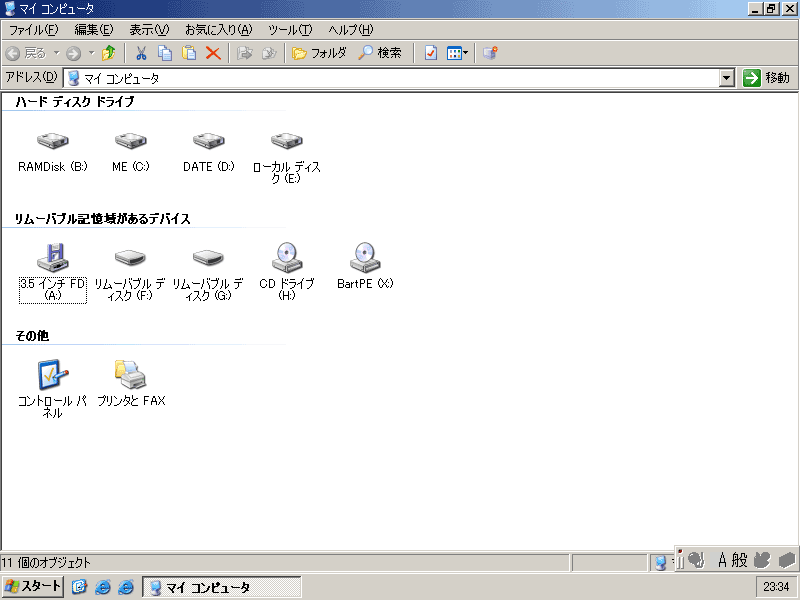Click the 移動 Go button
This screenshot has height=600, width=800.
[766, 78]
